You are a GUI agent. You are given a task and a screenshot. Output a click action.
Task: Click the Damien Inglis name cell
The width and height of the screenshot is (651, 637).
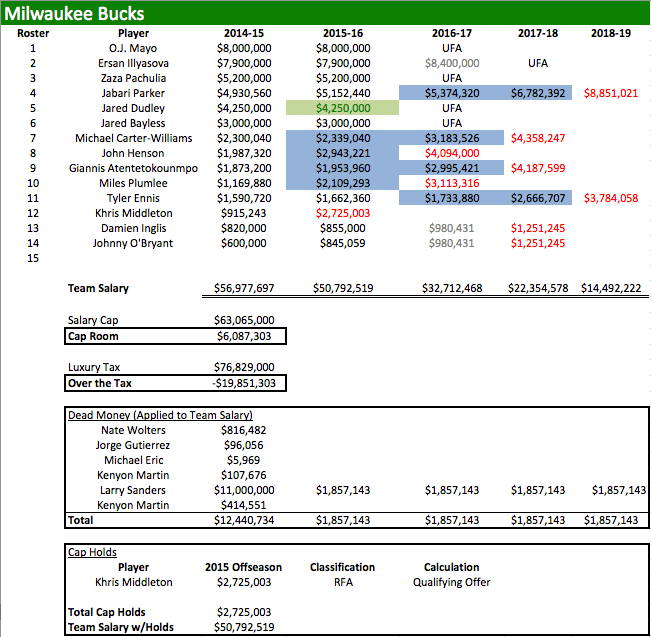click(x=133, y=228)
